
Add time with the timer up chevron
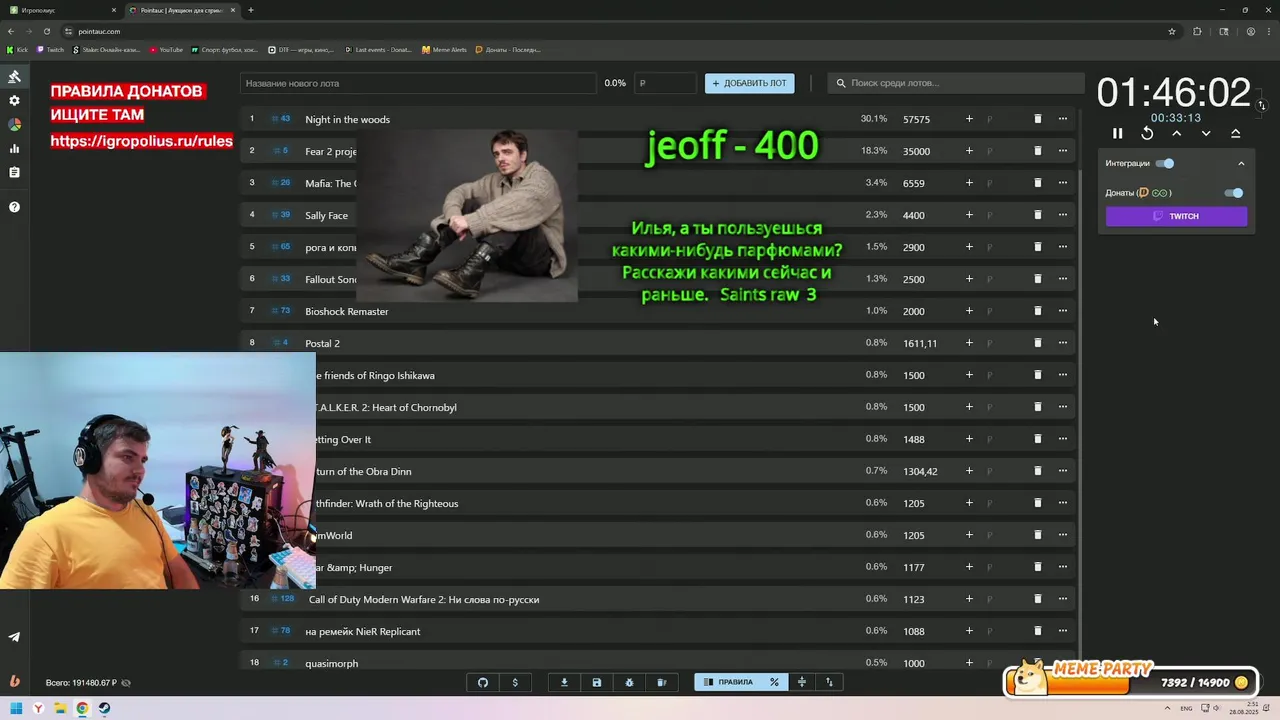click(x=1177, y=133)
